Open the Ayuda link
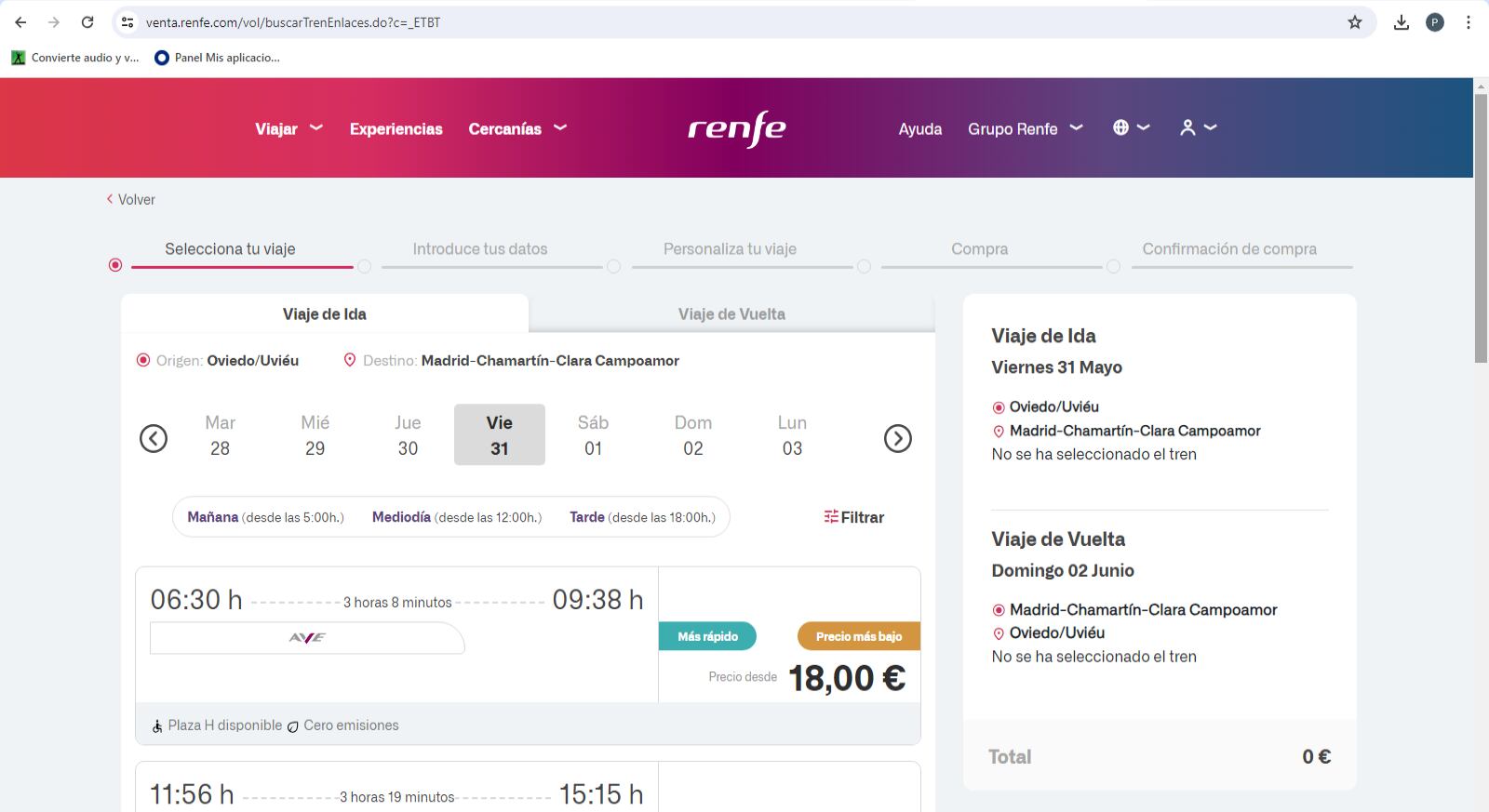This screenshot has width=1489, height=812. click(x=920, y=128)
